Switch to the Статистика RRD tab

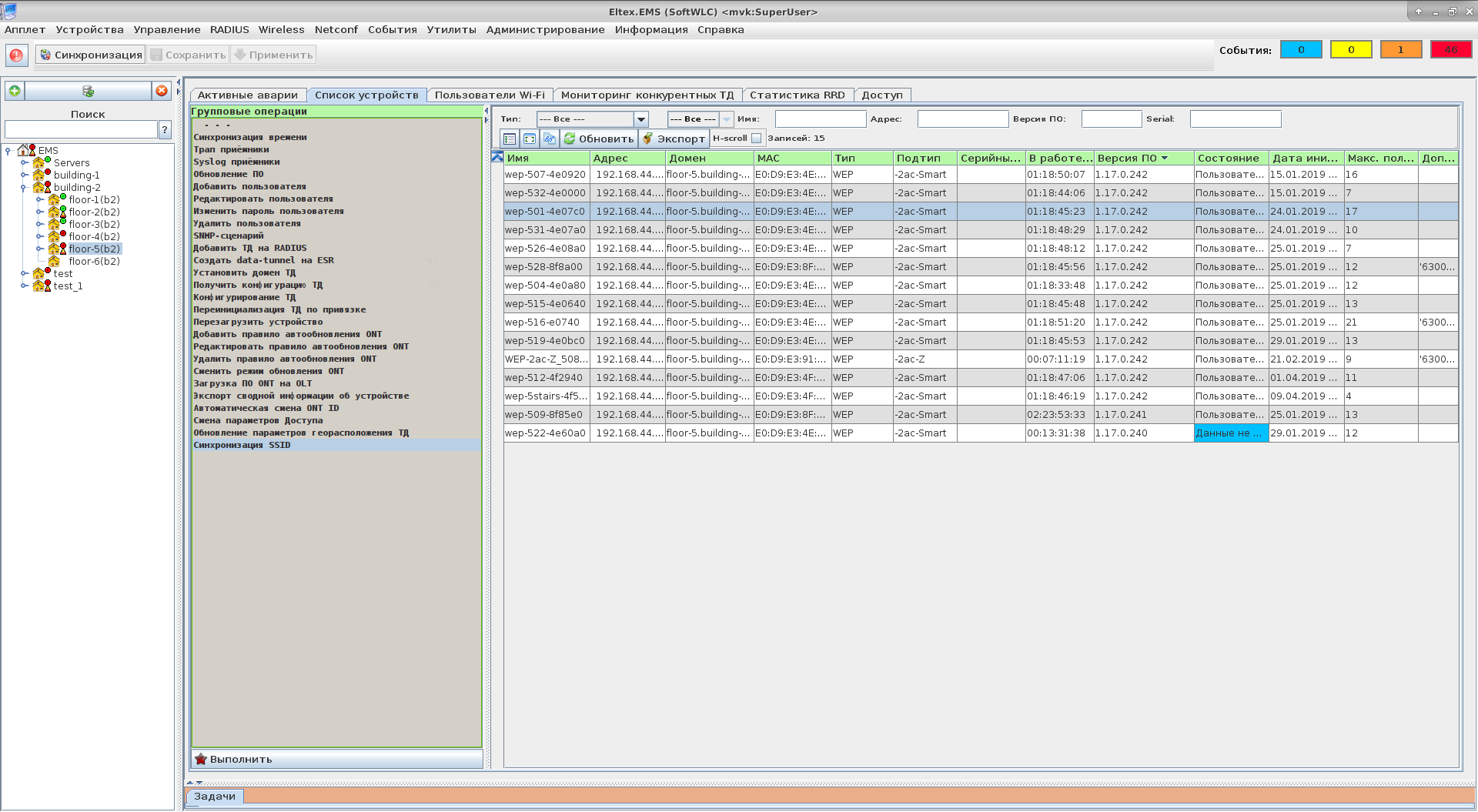[798, 95]
